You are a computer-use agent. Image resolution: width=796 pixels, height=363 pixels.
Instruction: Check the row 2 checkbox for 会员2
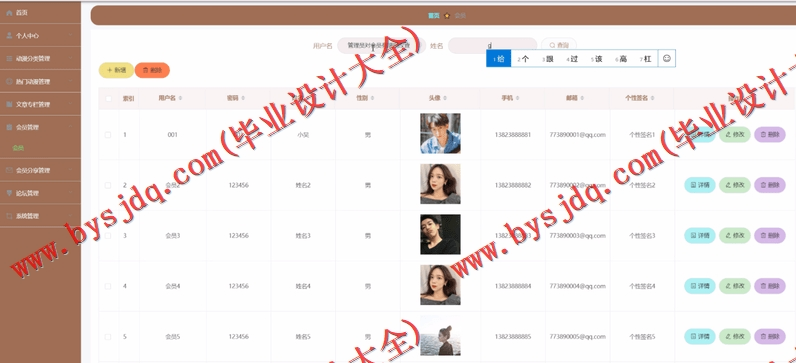pos(108,185)
